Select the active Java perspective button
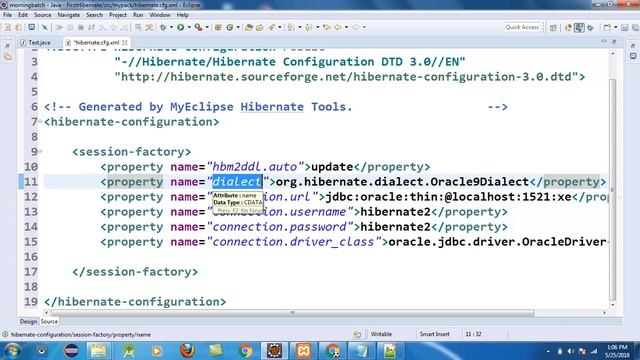The width and height of the screenshot is (640, 360). (x=579, y=28)
